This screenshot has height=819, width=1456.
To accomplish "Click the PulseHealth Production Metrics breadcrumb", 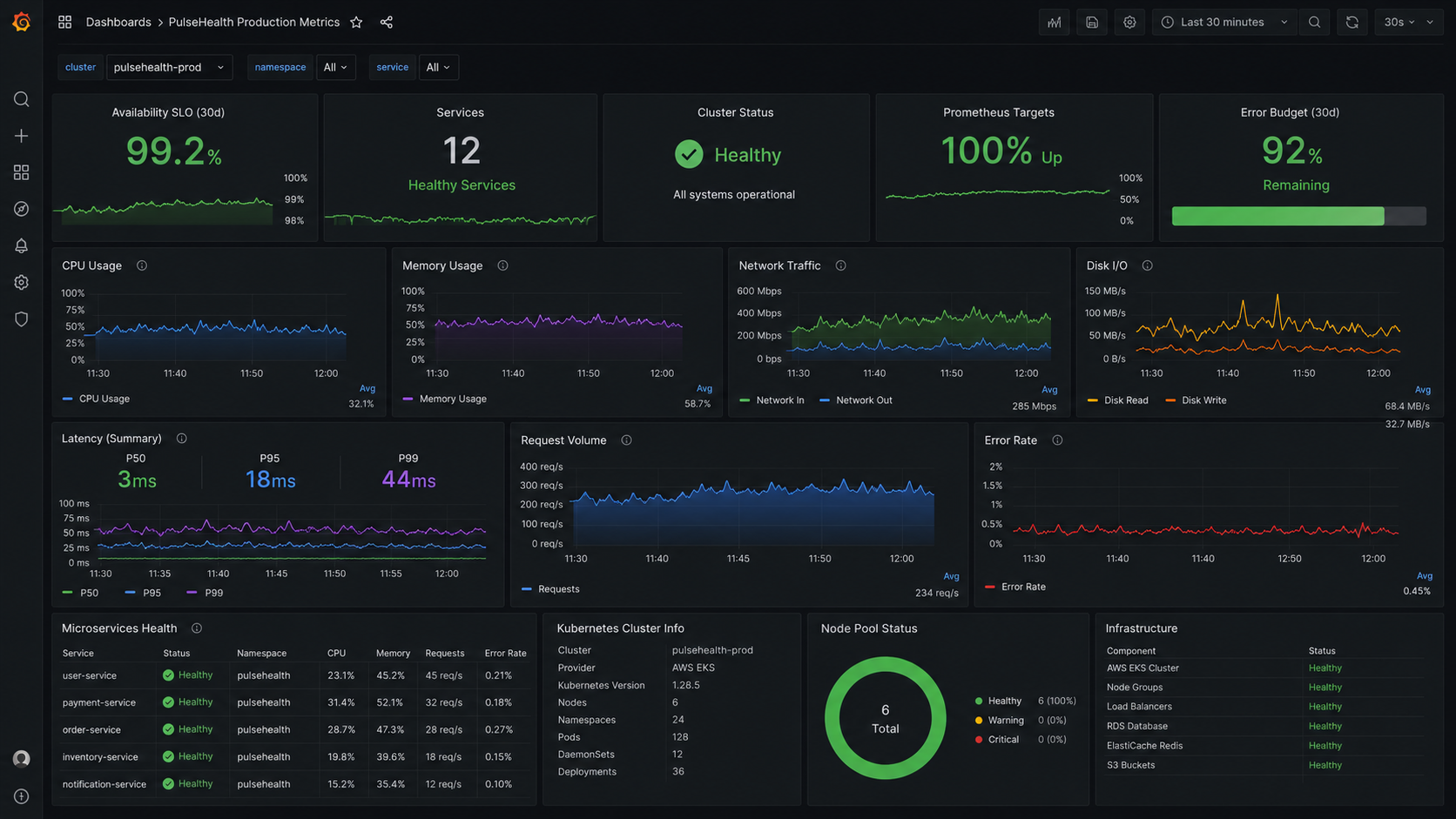I will (254, 23).
